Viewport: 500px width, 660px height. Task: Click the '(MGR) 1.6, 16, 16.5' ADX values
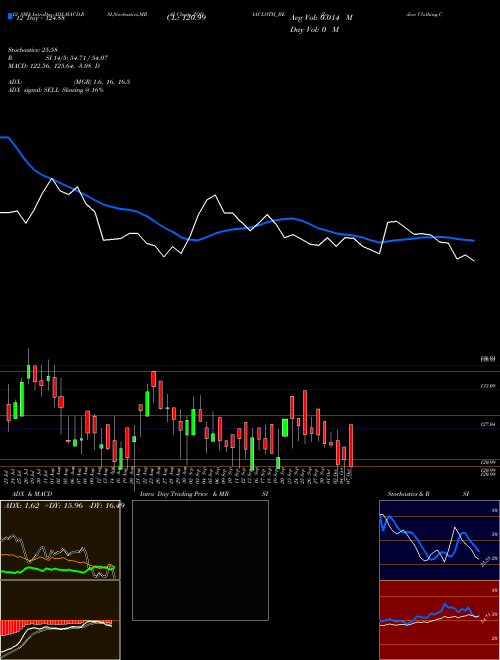101,82
